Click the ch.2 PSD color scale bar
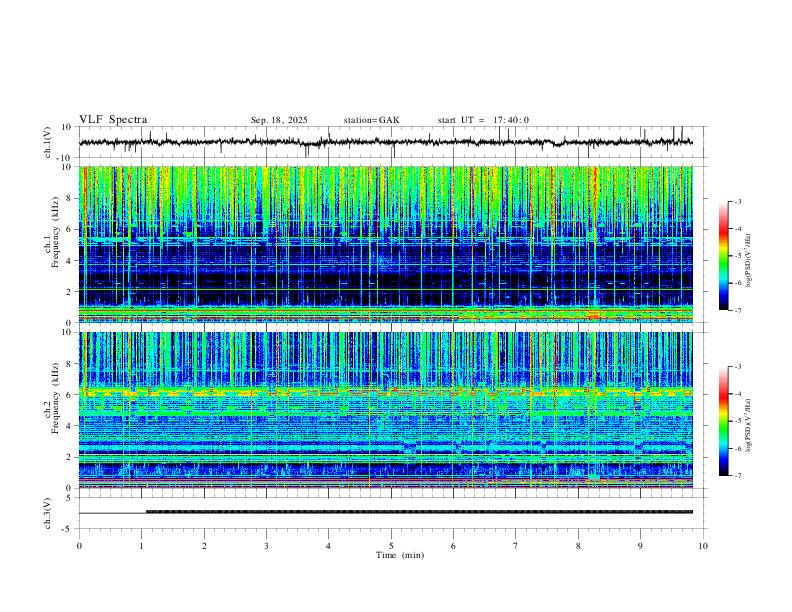792x612 pixels. point(724,421)
